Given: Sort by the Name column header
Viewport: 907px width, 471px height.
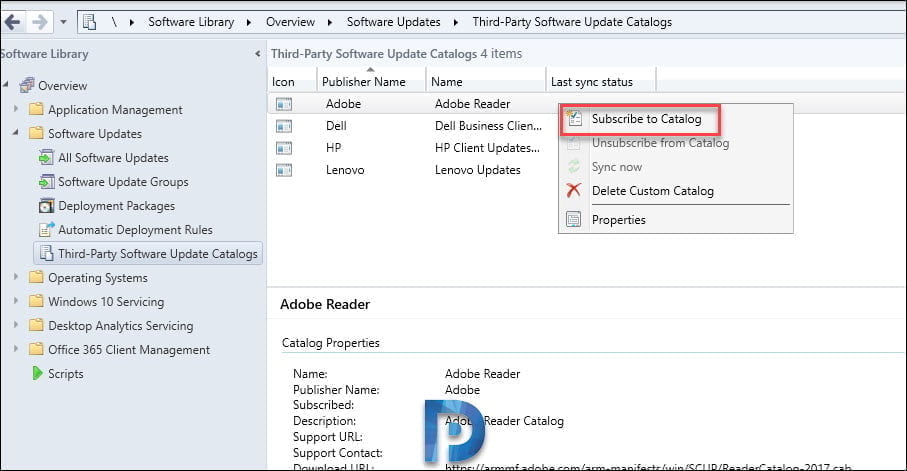Looking at the screenshot, I should tap(486, 82).
